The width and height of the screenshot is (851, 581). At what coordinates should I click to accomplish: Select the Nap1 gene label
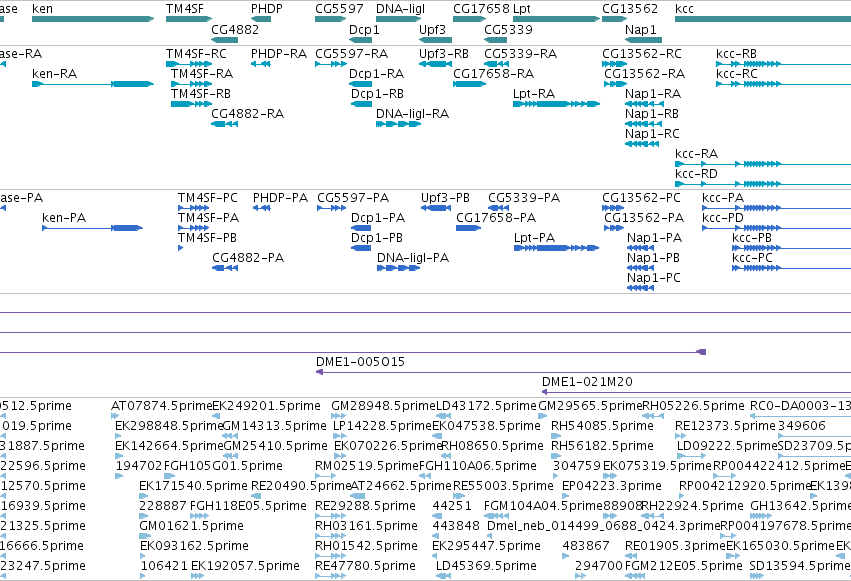click(640, 29)
